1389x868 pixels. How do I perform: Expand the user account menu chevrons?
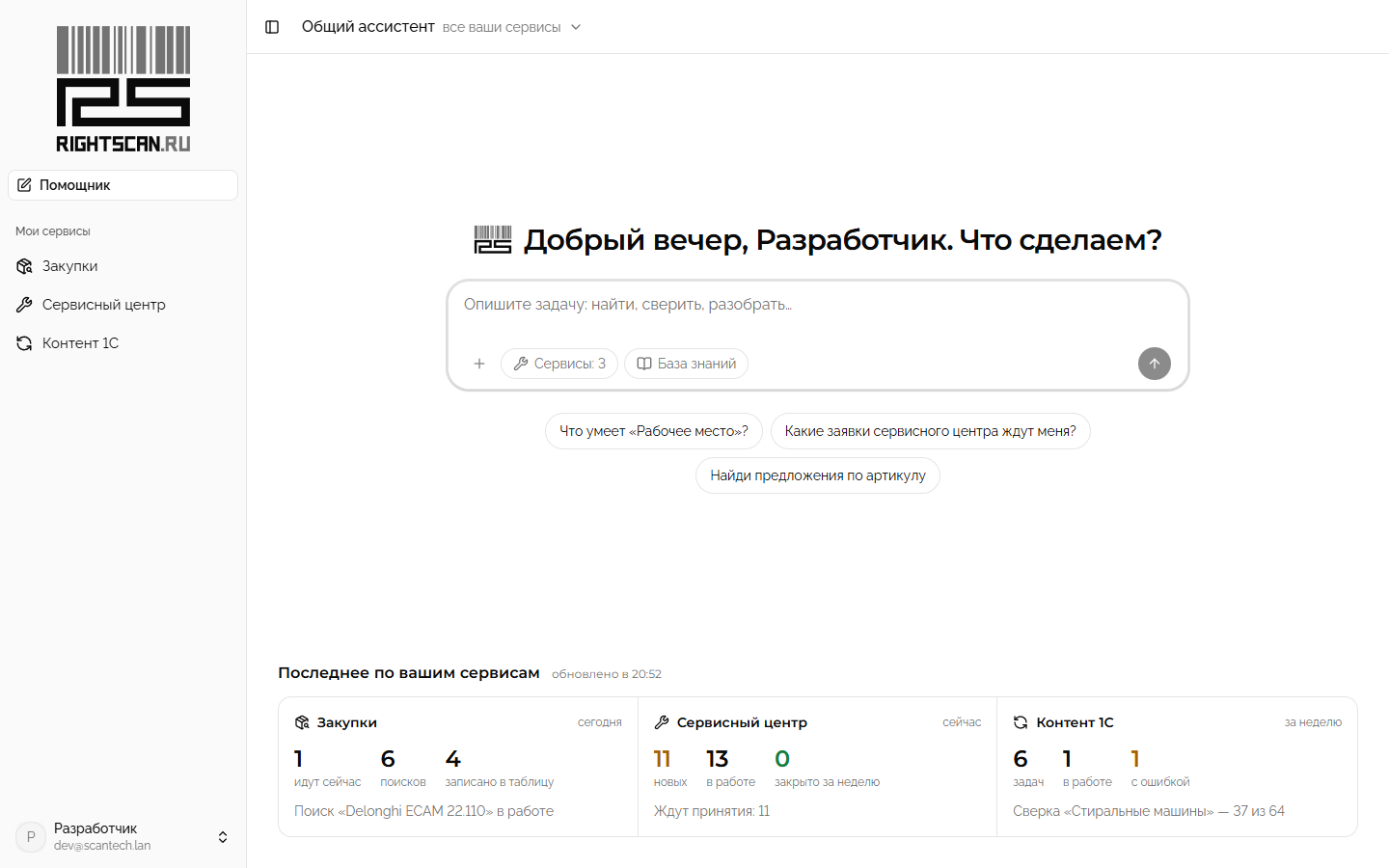pos(223,837)
